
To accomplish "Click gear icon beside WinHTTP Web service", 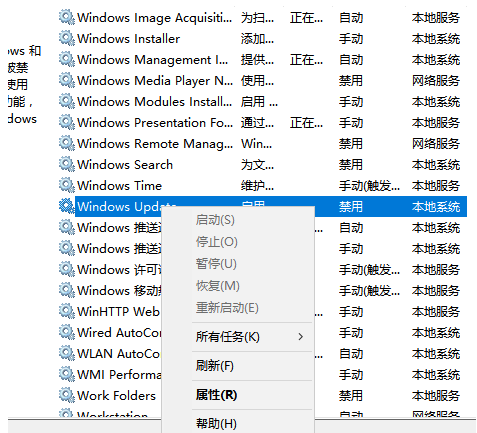I will pos(67,312).
